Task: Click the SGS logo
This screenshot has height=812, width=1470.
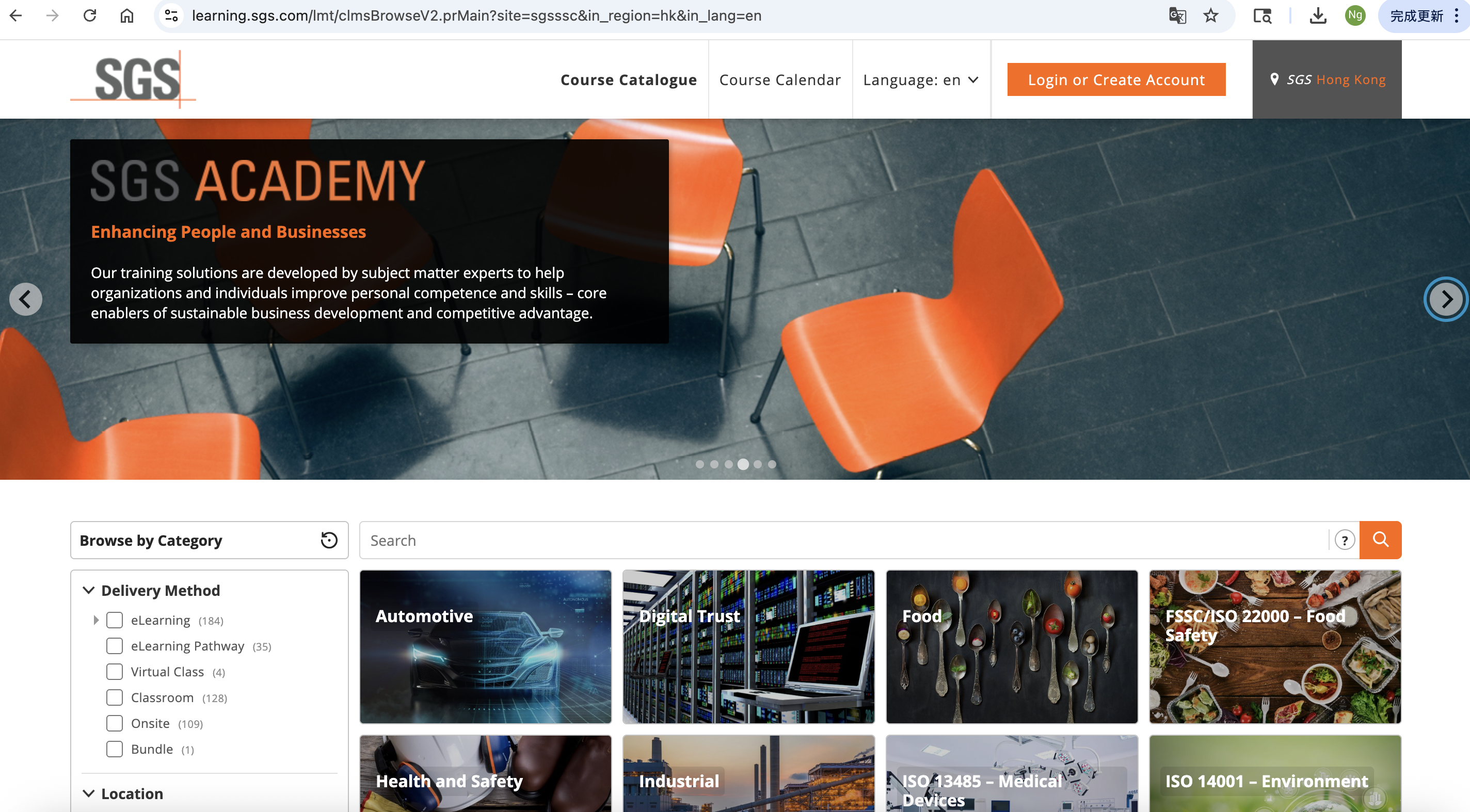Action: click(x=134, y=79)
